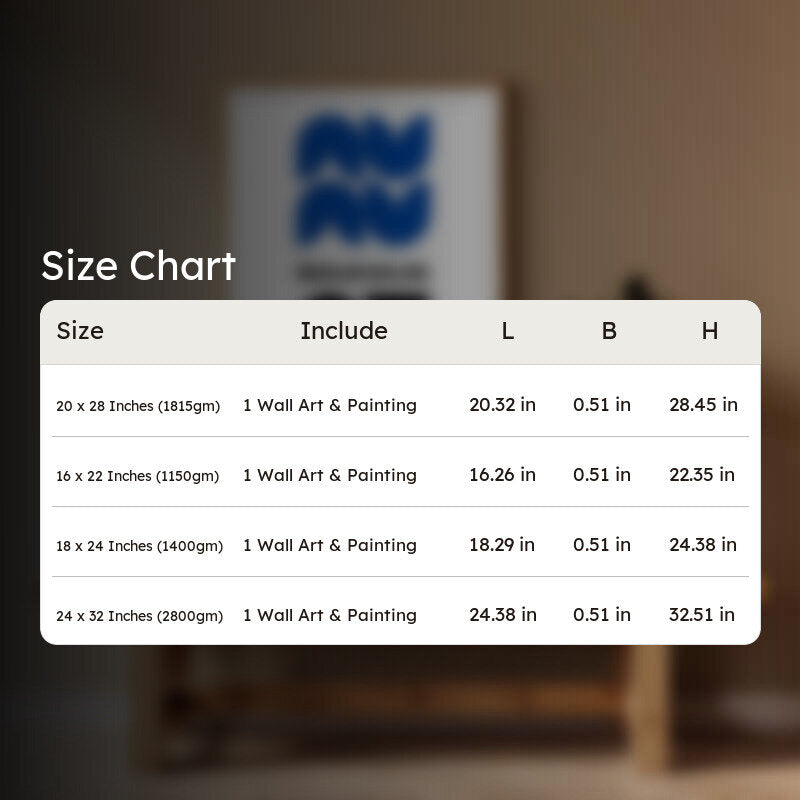Click the 16.26 in length value

(x=503, y=475)
